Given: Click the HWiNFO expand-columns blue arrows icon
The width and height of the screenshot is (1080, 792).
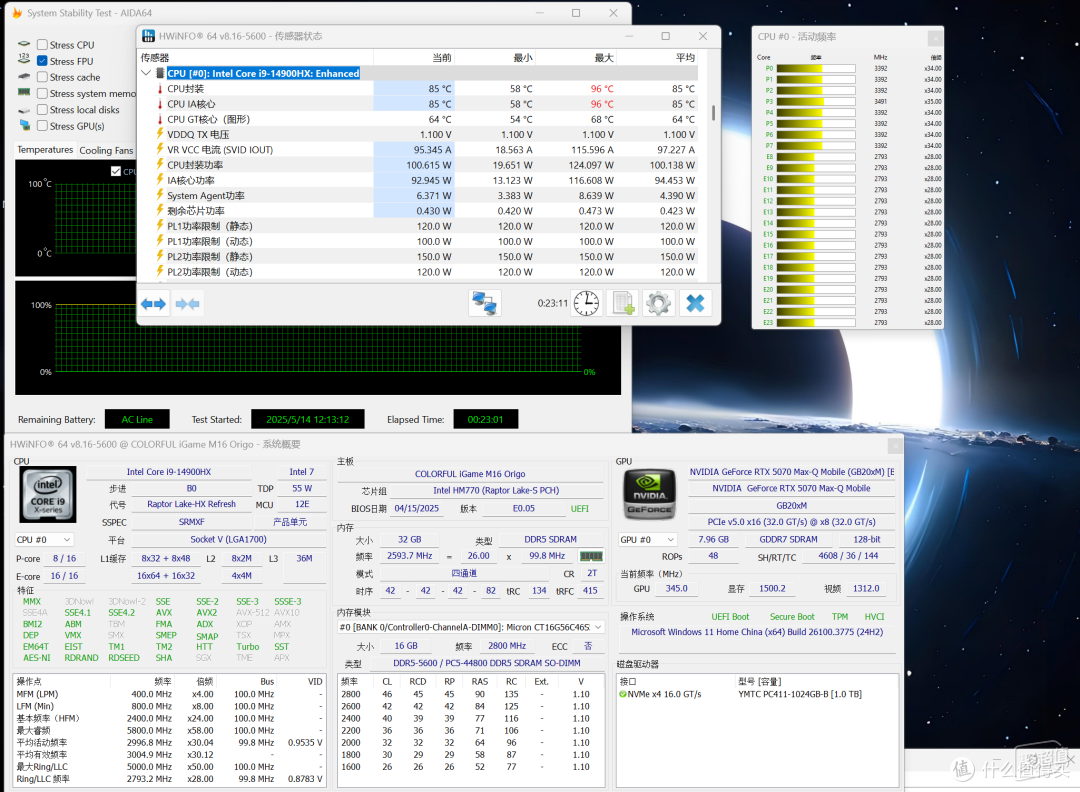Looking at the screenshot, I should (153, 304).
